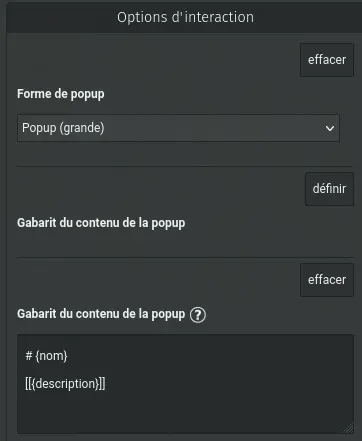This screenshot has width=362, height=441.
Task: Expand the Forme de popup dropdown chevron
Action: tap(330, 128)
